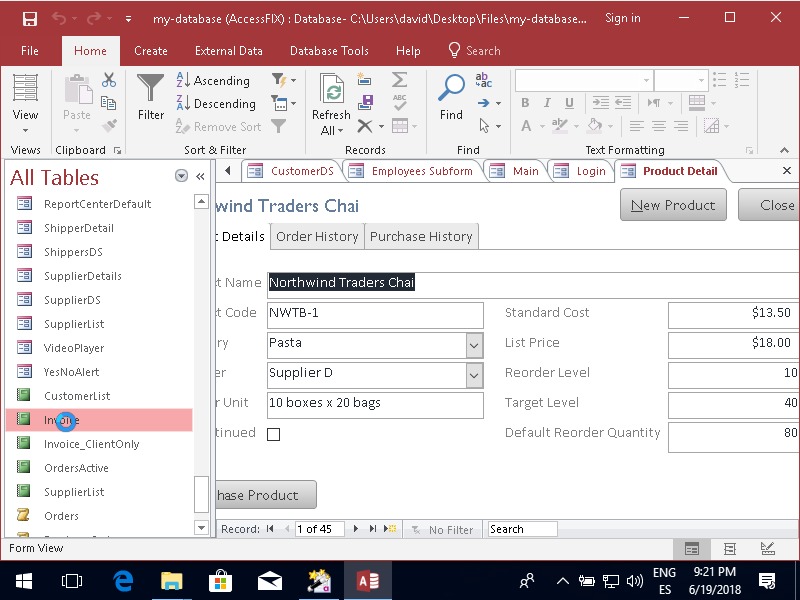Image resolution: width=800 pixels, height=600 pixels.
Task: Collapse the navigation pane with chevrons
Action: tap(201, 177)
